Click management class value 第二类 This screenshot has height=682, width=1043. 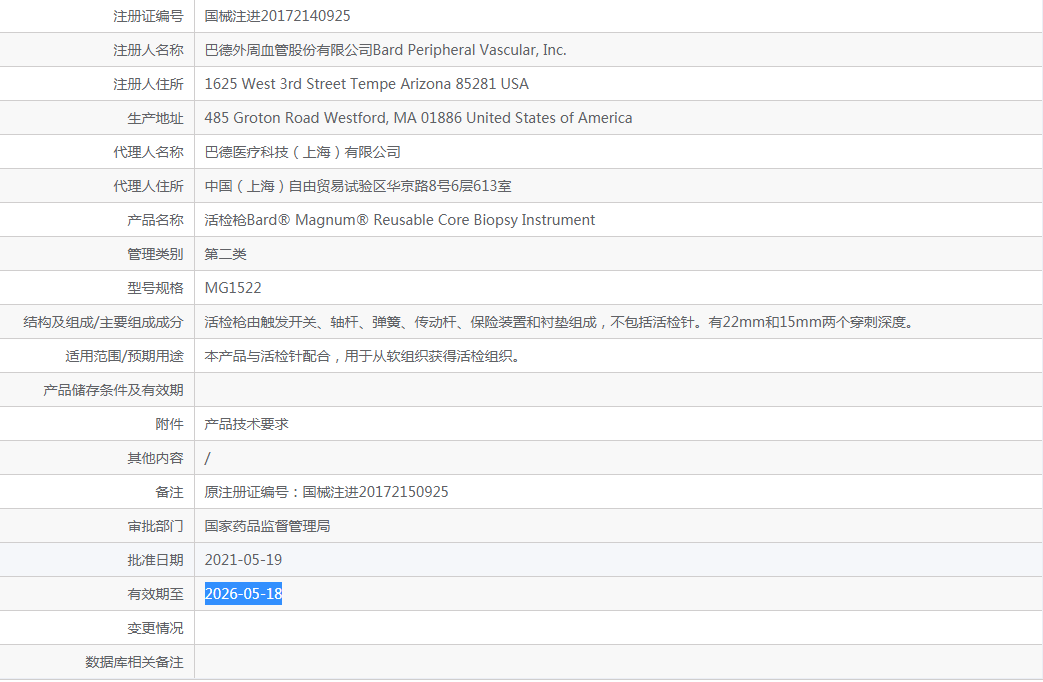click(x=225, y=254)
